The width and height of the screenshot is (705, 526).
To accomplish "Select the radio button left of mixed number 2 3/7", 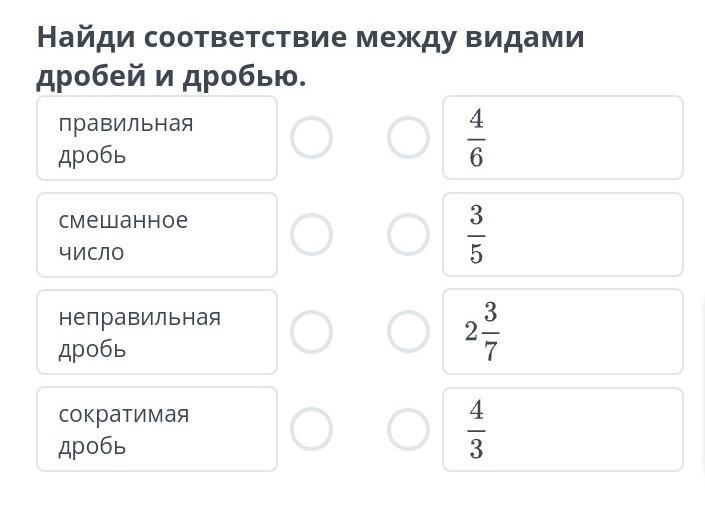I will click(408, 332).
